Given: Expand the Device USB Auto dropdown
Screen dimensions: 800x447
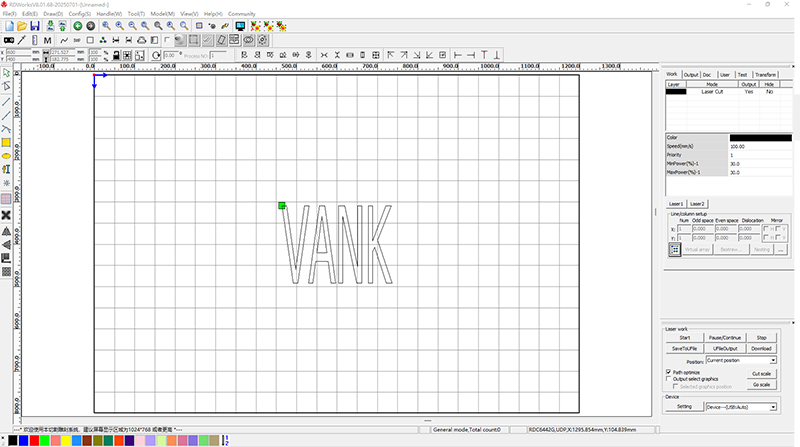Looking at the screenshot, I should click(773, 407).
